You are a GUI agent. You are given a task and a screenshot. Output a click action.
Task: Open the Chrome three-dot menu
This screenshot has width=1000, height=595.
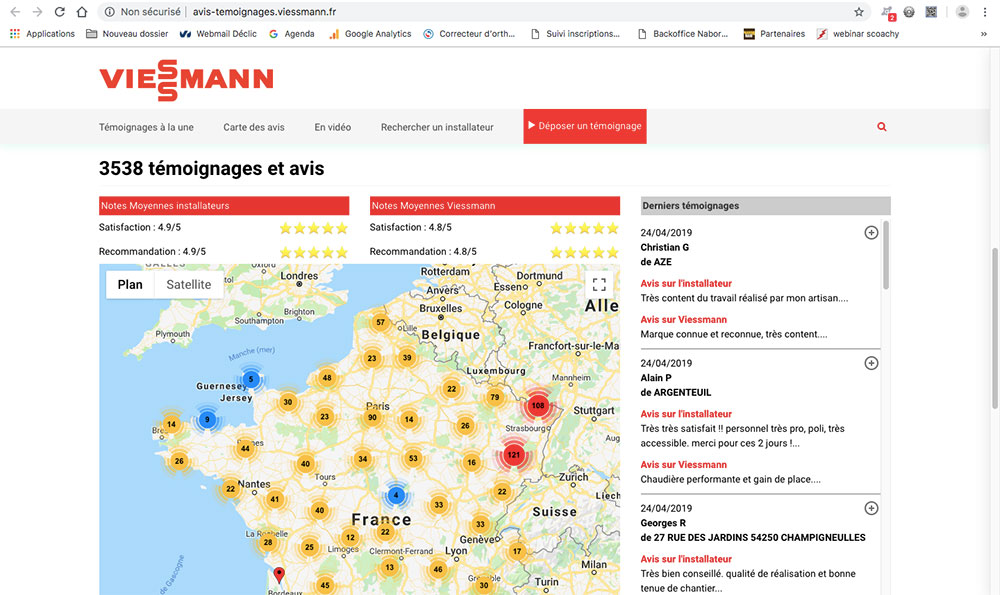click(985, 11)
